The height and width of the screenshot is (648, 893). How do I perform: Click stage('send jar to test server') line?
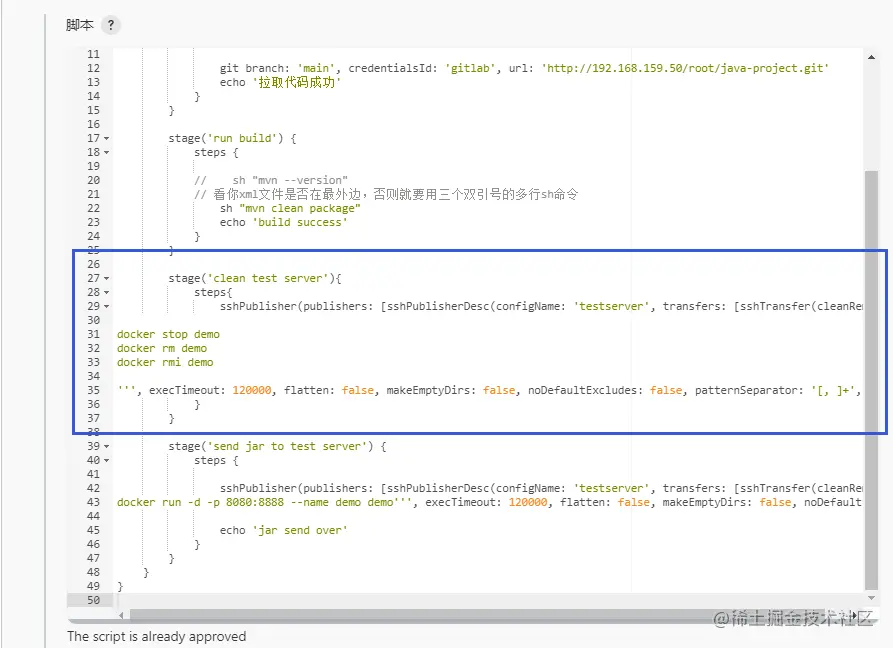(277, 446)
